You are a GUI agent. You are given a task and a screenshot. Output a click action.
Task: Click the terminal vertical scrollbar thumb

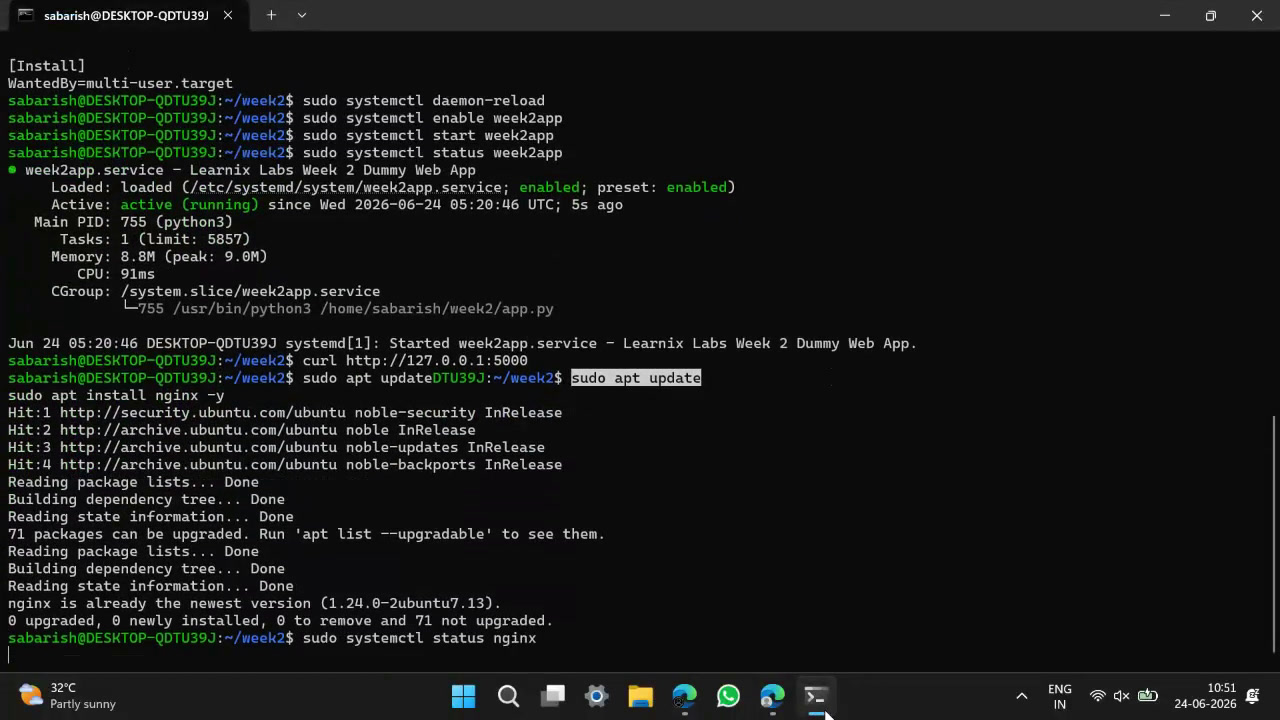(1274, 535)
